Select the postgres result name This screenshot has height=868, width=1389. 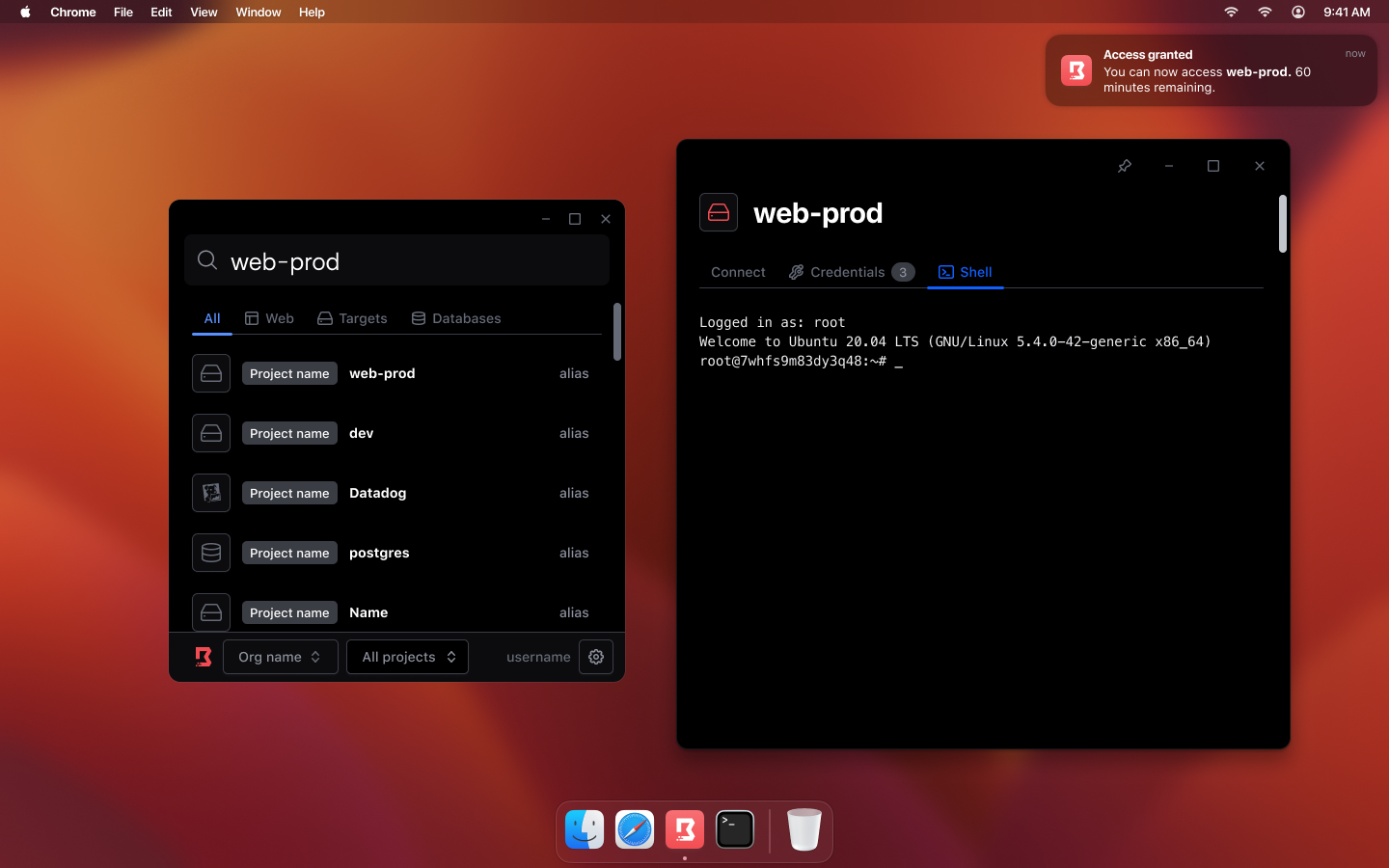[x=379, y=553]
